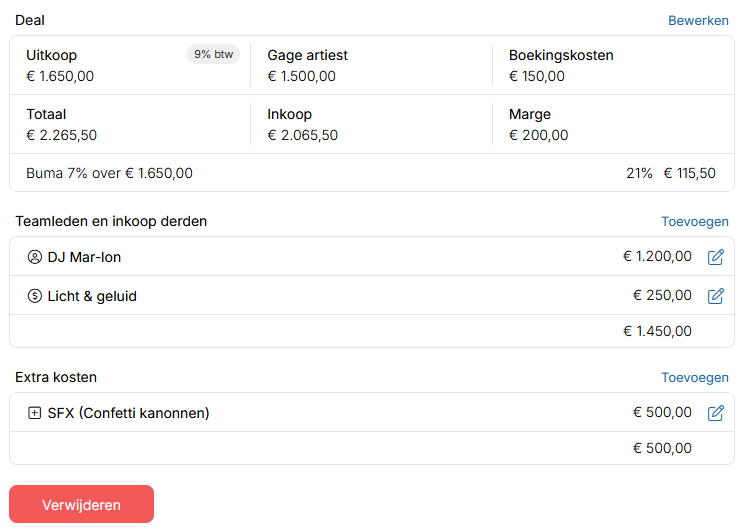This screenshot has width=743, height=530.
Task: Click the Buma 7% over € 1.650,00 row
Action: point(109,173)
